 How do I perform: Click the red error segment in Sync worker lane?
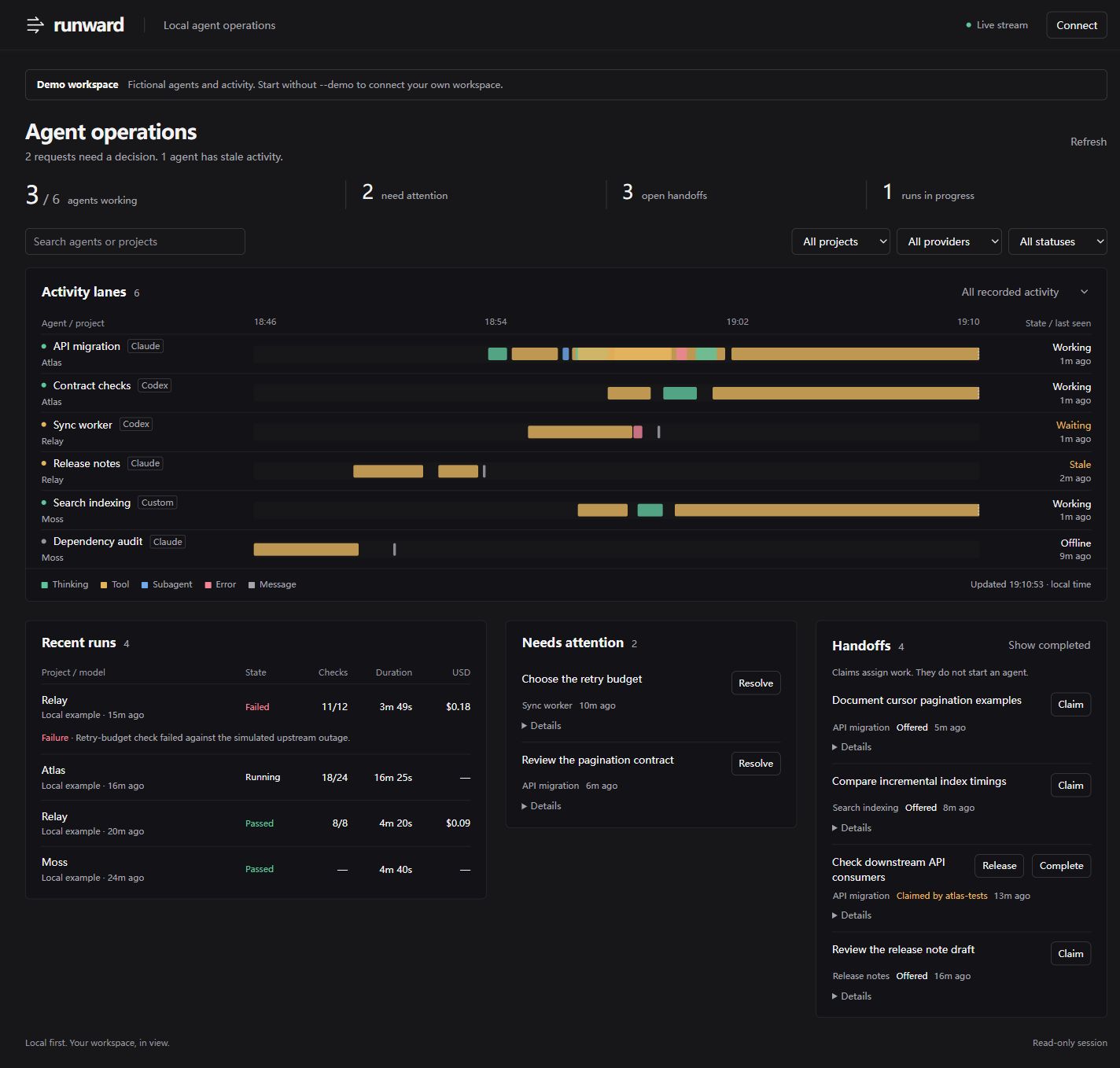(638, 432)
